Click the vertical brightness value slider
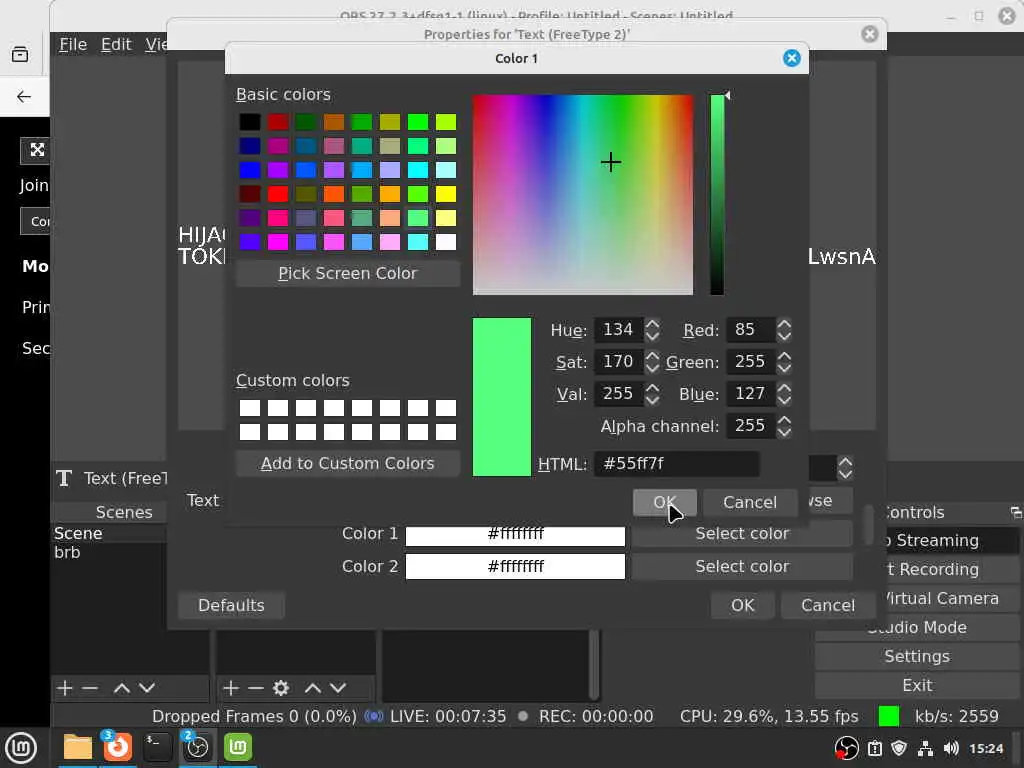Viewport: 1024px width, 768px height. (717, 195)
